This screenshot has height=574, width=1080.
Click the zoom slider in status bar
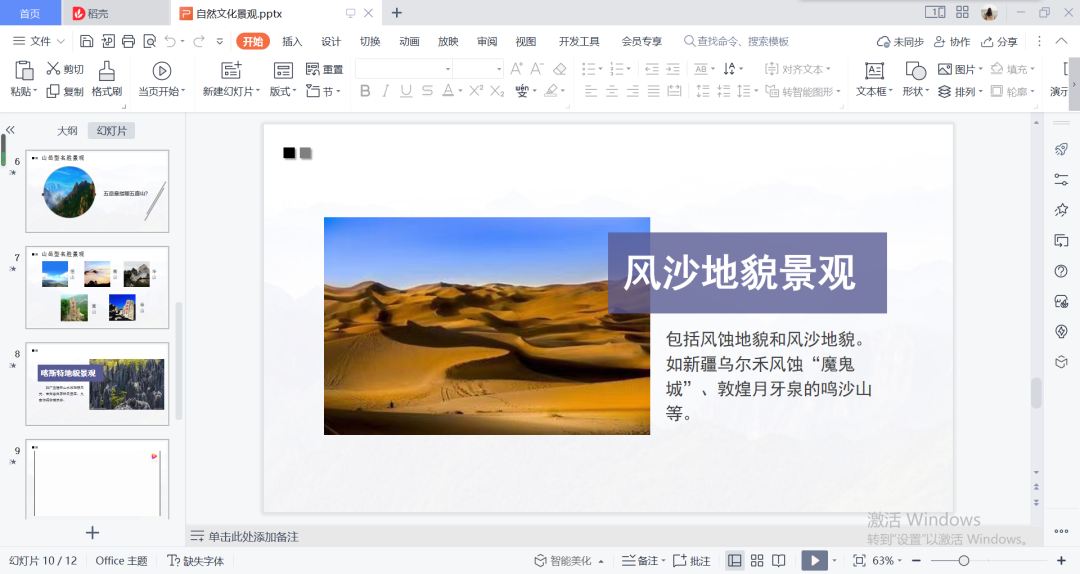click(x=964, y=561)
